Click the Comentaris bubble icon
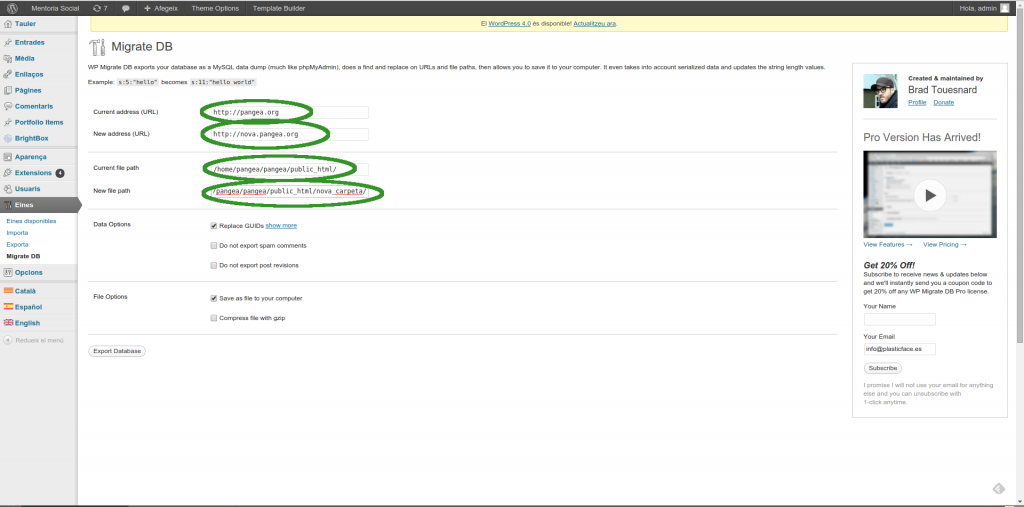1024x507 pixels. pos(7,106)
